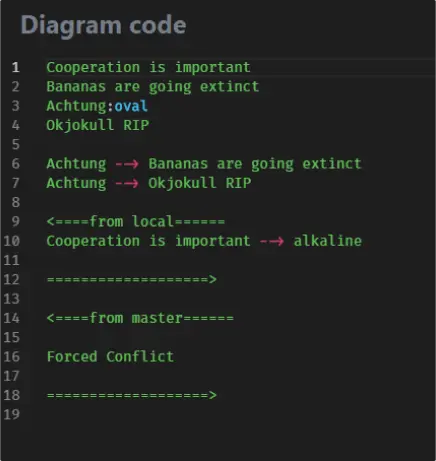
Task: Click 'Forced Conflict' text on line 16
Action: click(x=110, y=357)
